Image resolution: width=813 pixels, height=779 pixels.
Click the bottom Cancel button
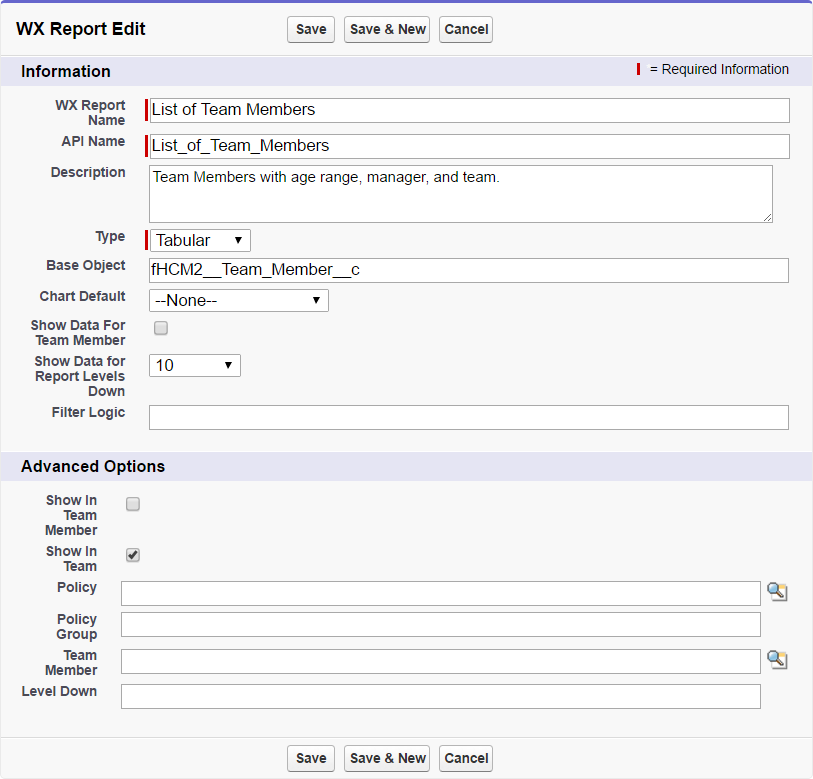tap(466, 758)
